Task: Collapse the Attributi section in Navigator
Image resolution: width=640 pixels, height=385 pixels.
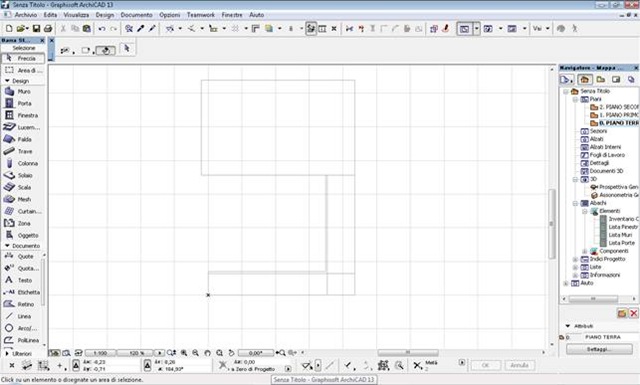Action: (568, 326)
